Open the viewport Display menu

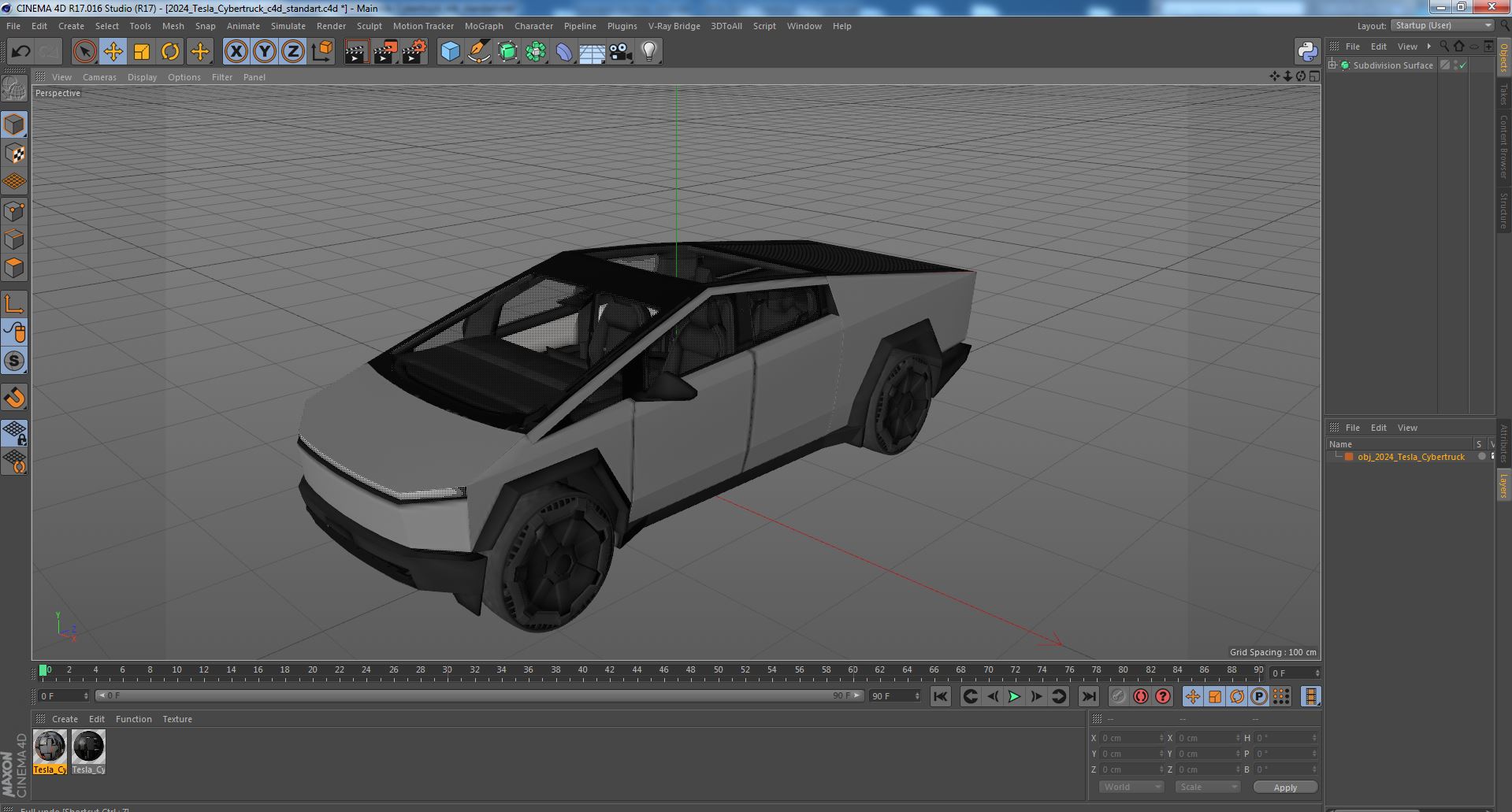142,77
